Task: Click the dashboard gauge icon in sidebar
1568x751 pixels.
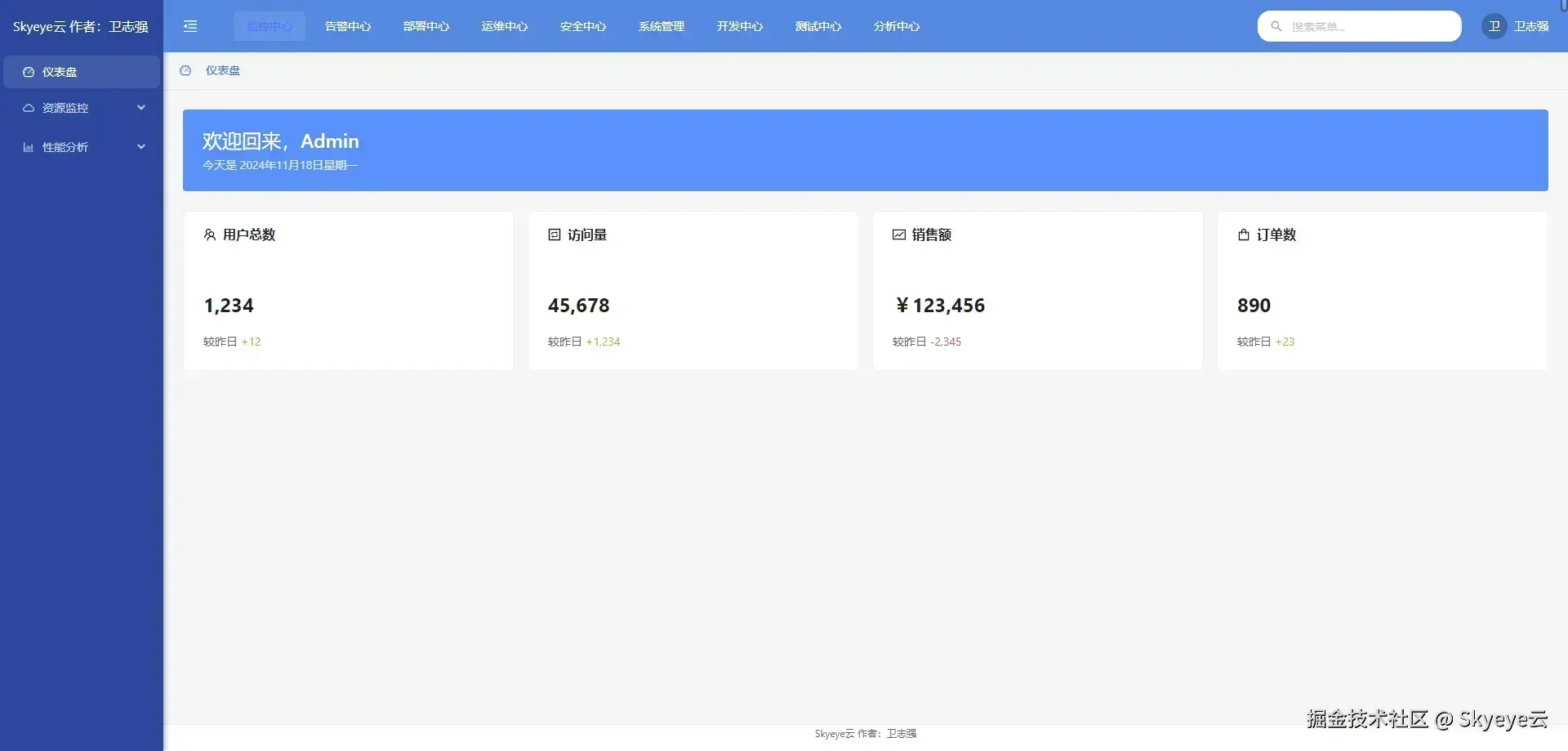Action: (x=29, y=72)
